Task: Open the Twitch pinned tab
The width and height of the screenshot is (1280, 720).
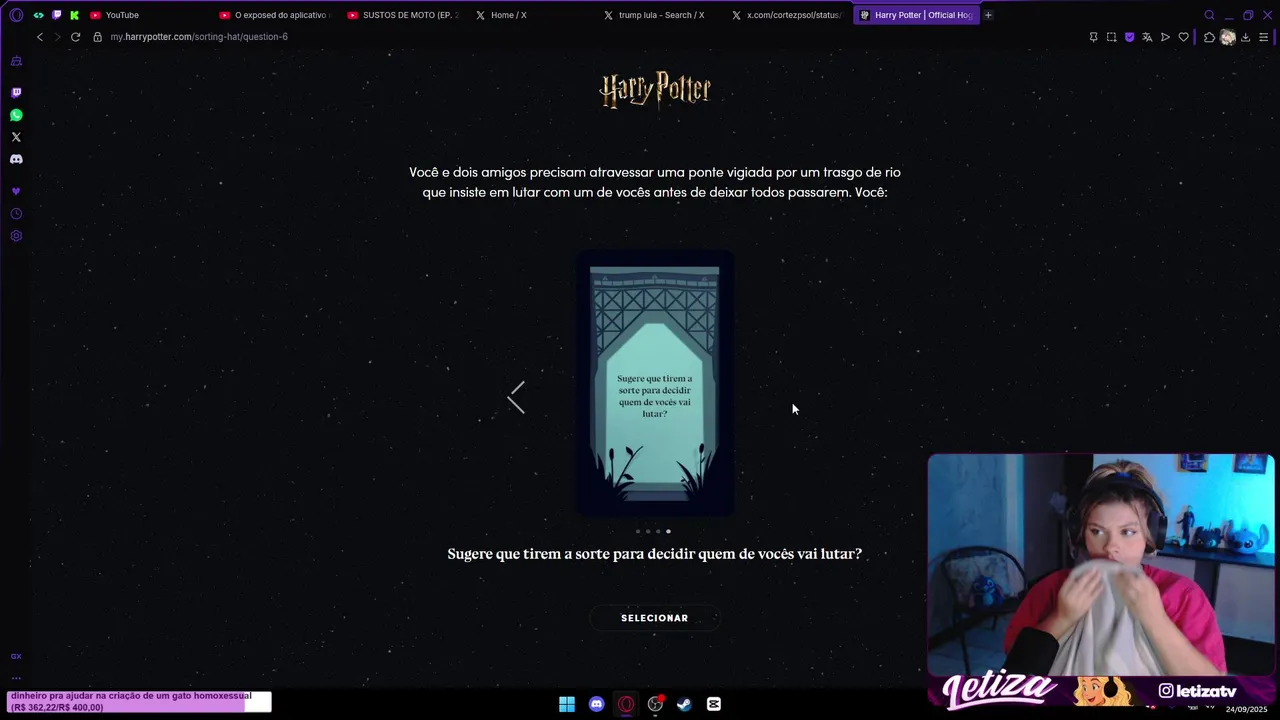Action: point(56,15)
